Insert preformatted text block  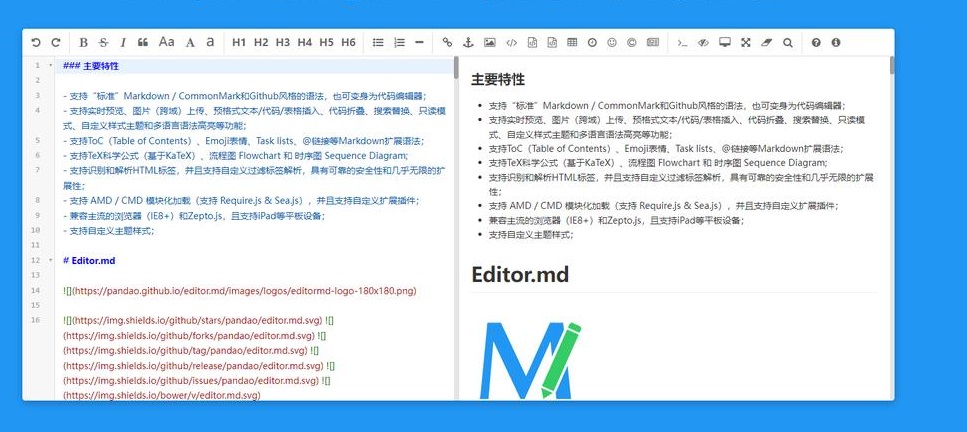(532, 43)
